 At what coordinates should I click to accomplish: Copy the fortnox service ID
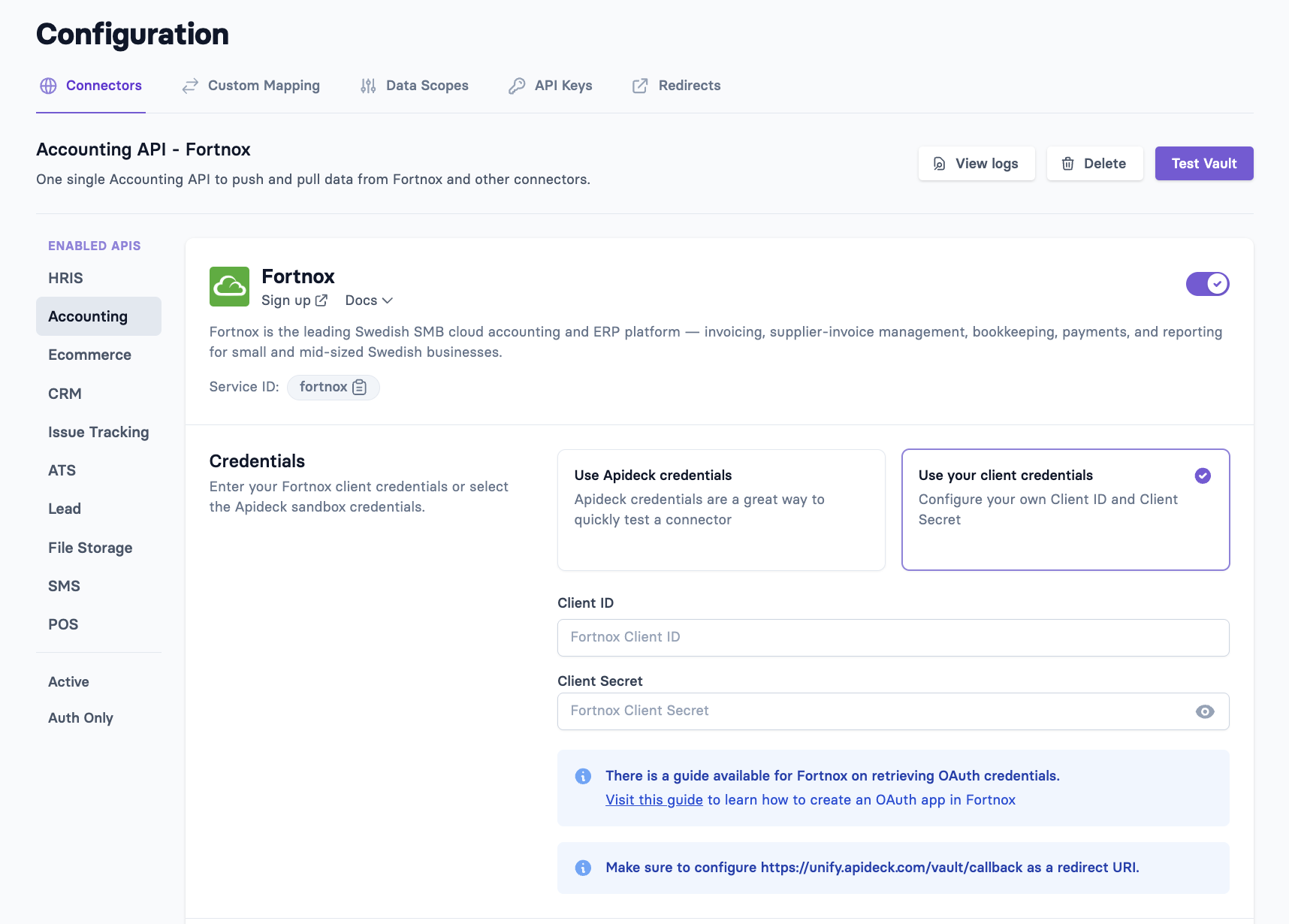coord(359,387)
